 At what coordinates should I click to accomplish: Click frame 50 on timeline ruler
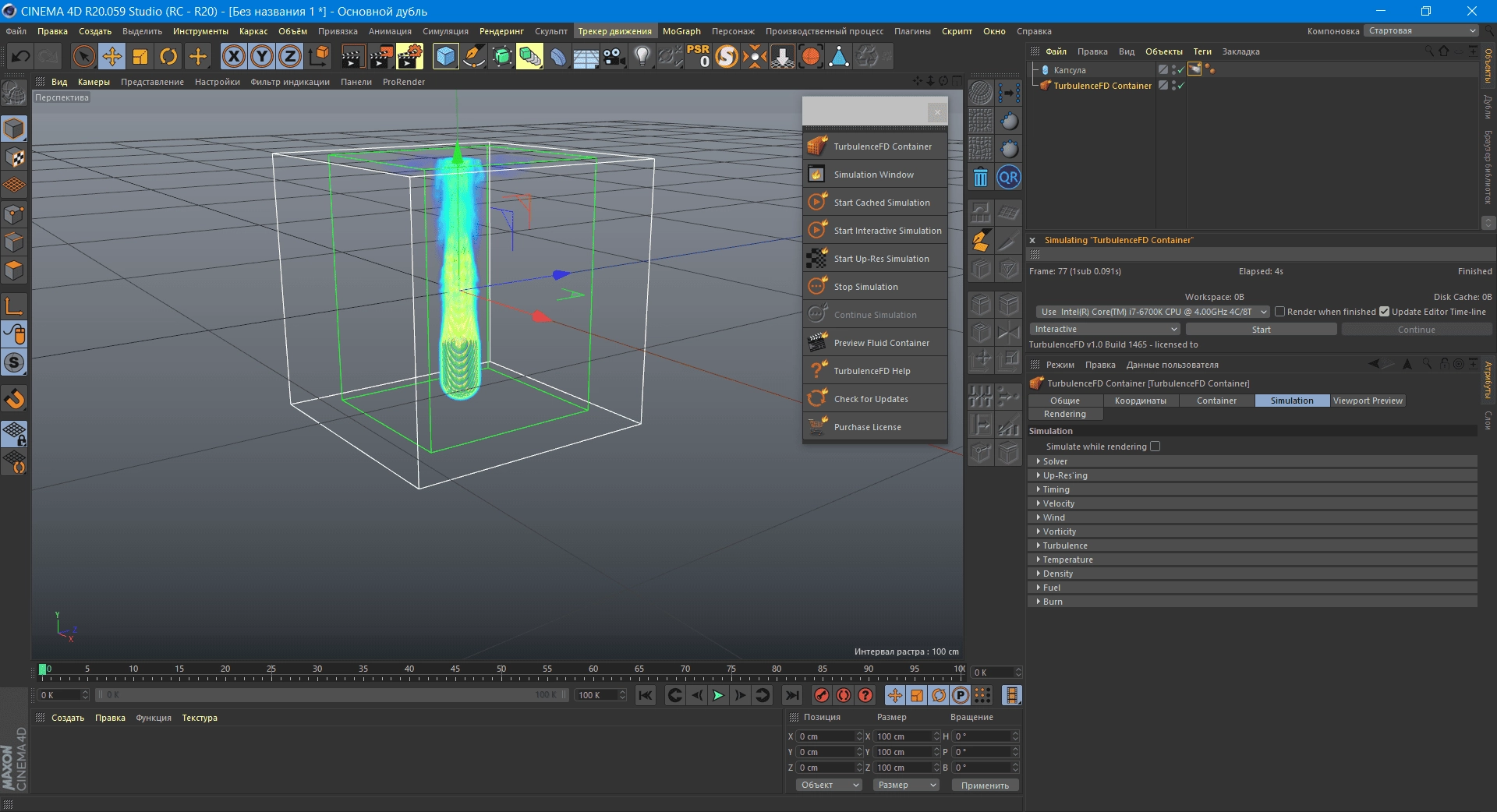coord(501,669)
